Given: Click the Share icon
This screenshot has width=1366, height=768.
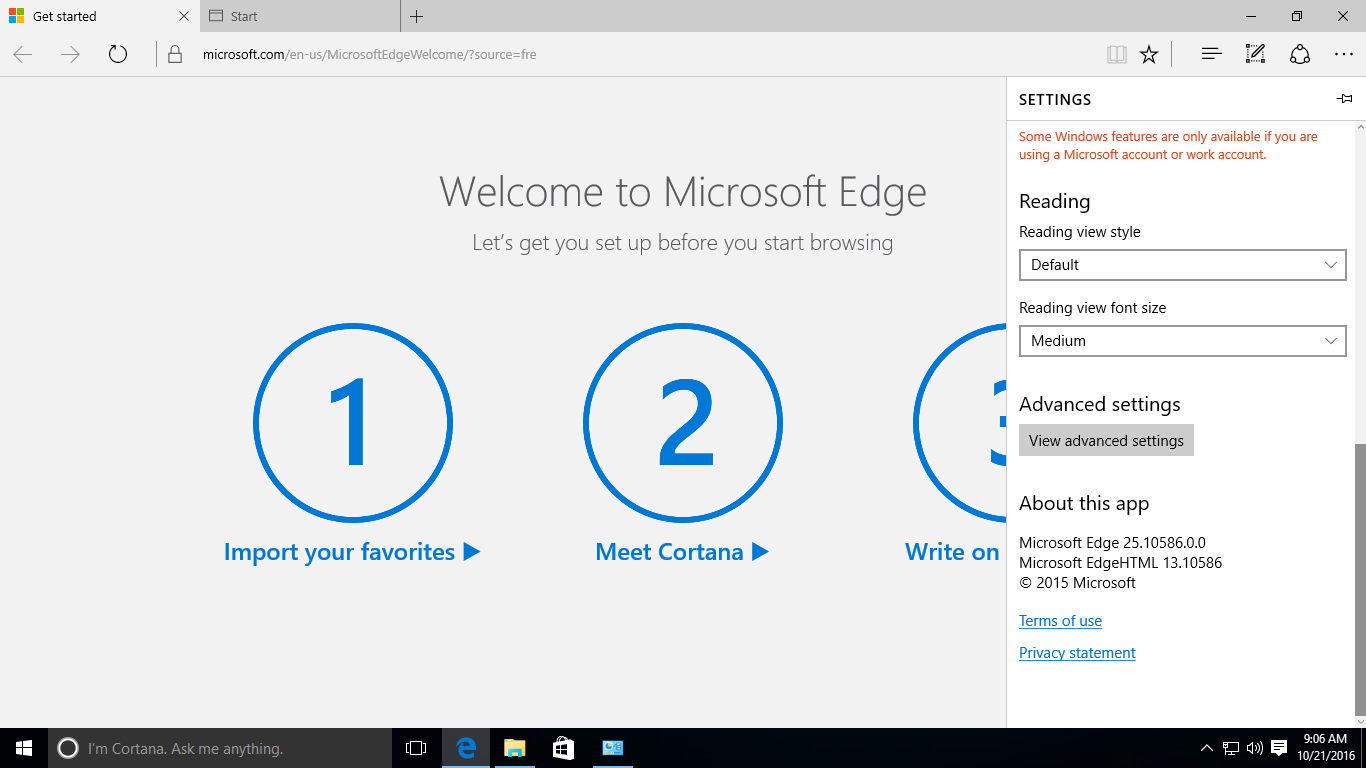Looking at the screenshot, I should click(1300, 55).
